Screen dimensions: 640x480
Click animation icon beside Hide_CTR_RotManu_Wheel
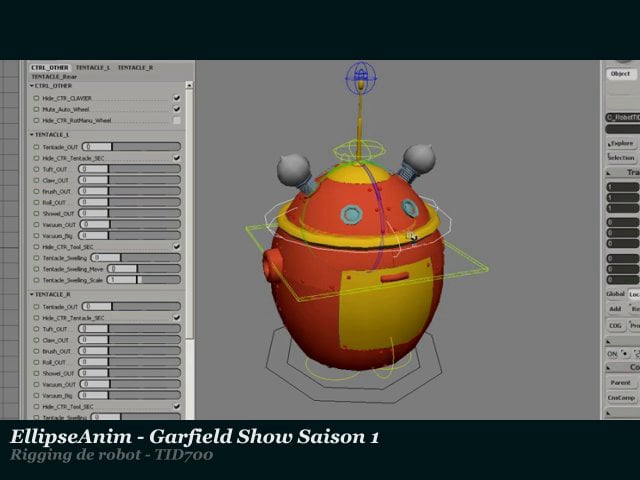[x=36, y=120]
